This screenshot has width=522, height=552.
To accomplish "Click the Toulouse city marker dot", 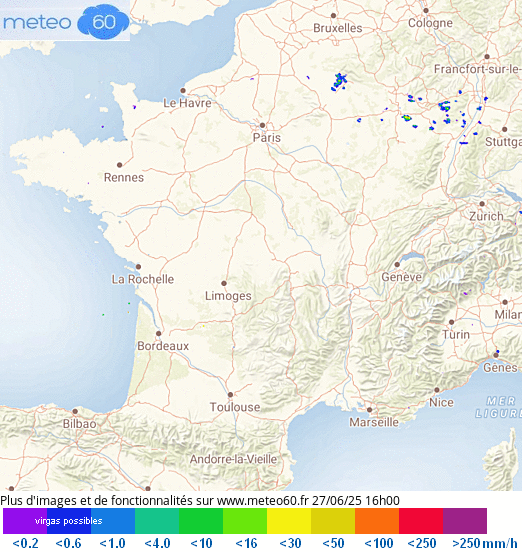I will point(230,395).
